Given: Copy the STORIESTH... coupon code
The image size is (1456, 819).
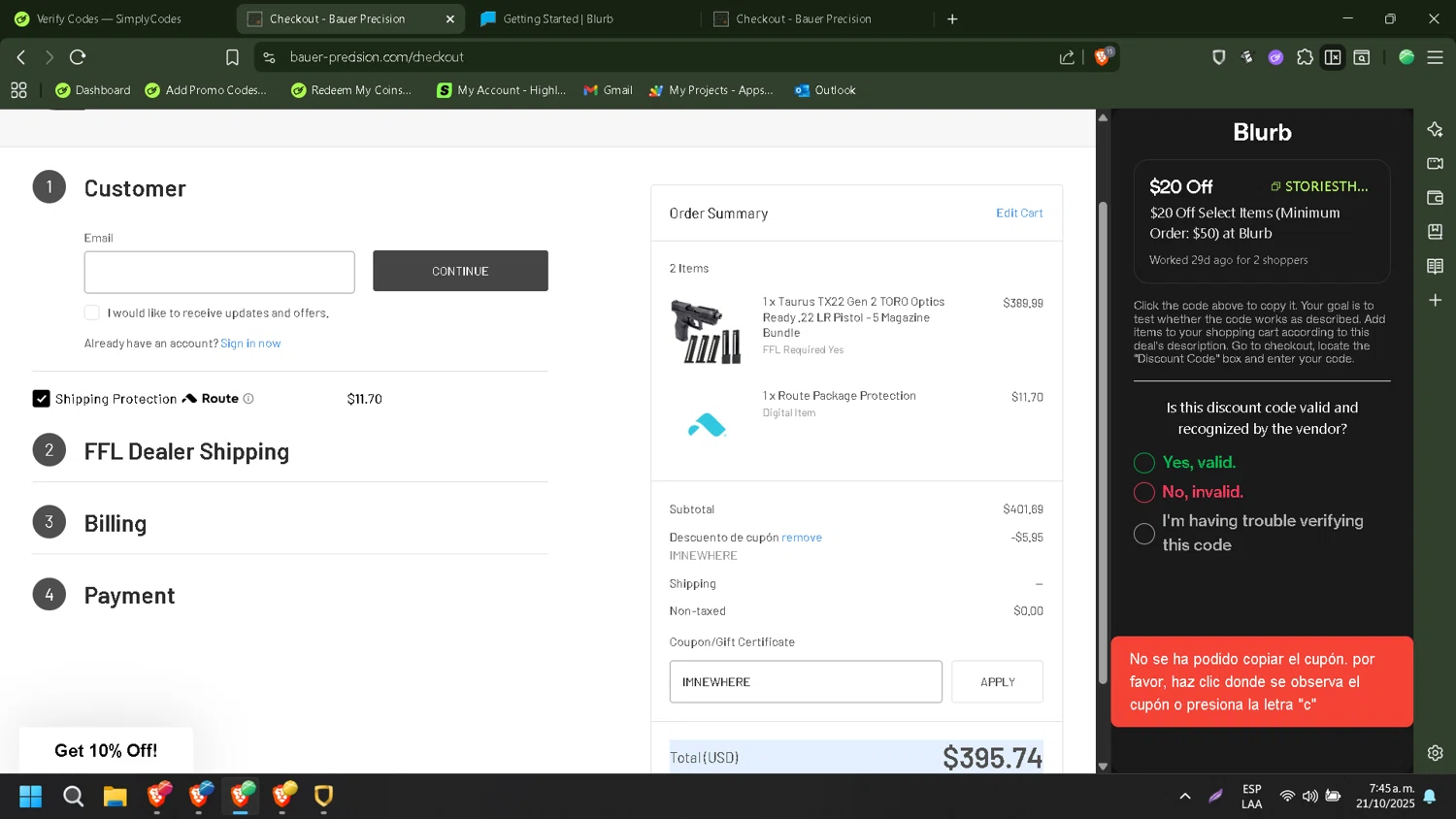Looking at the screenshot, I should tap(1319, 186).
